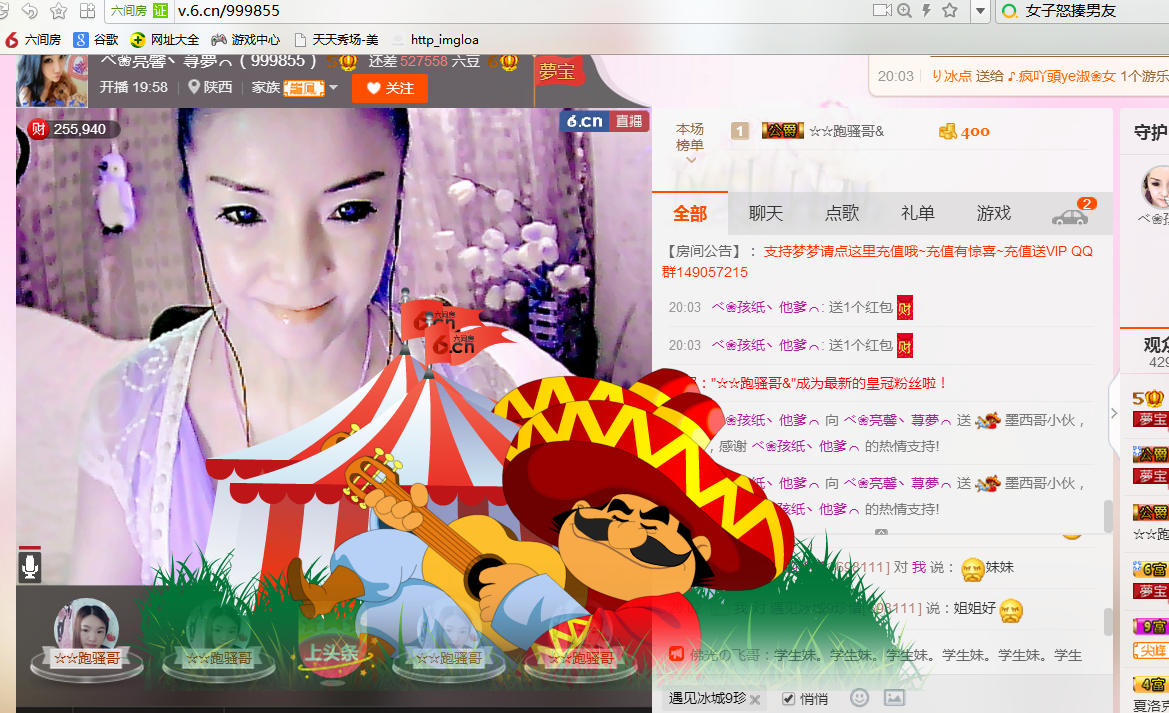
Task: Switch to the 聊天 tab
Action: click(x=766, y=214)
